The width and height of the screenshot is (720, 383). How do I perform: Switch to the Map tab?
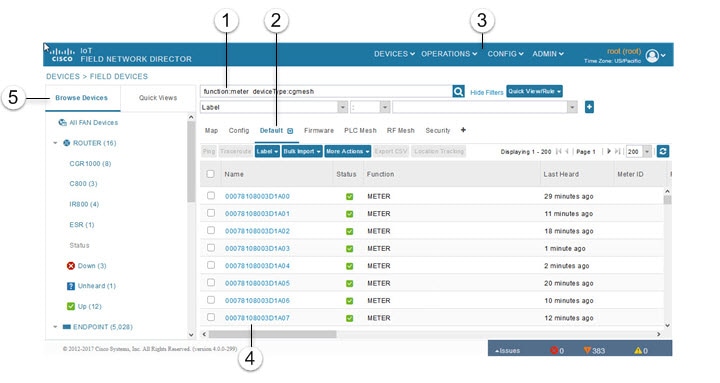coord(211,130)
